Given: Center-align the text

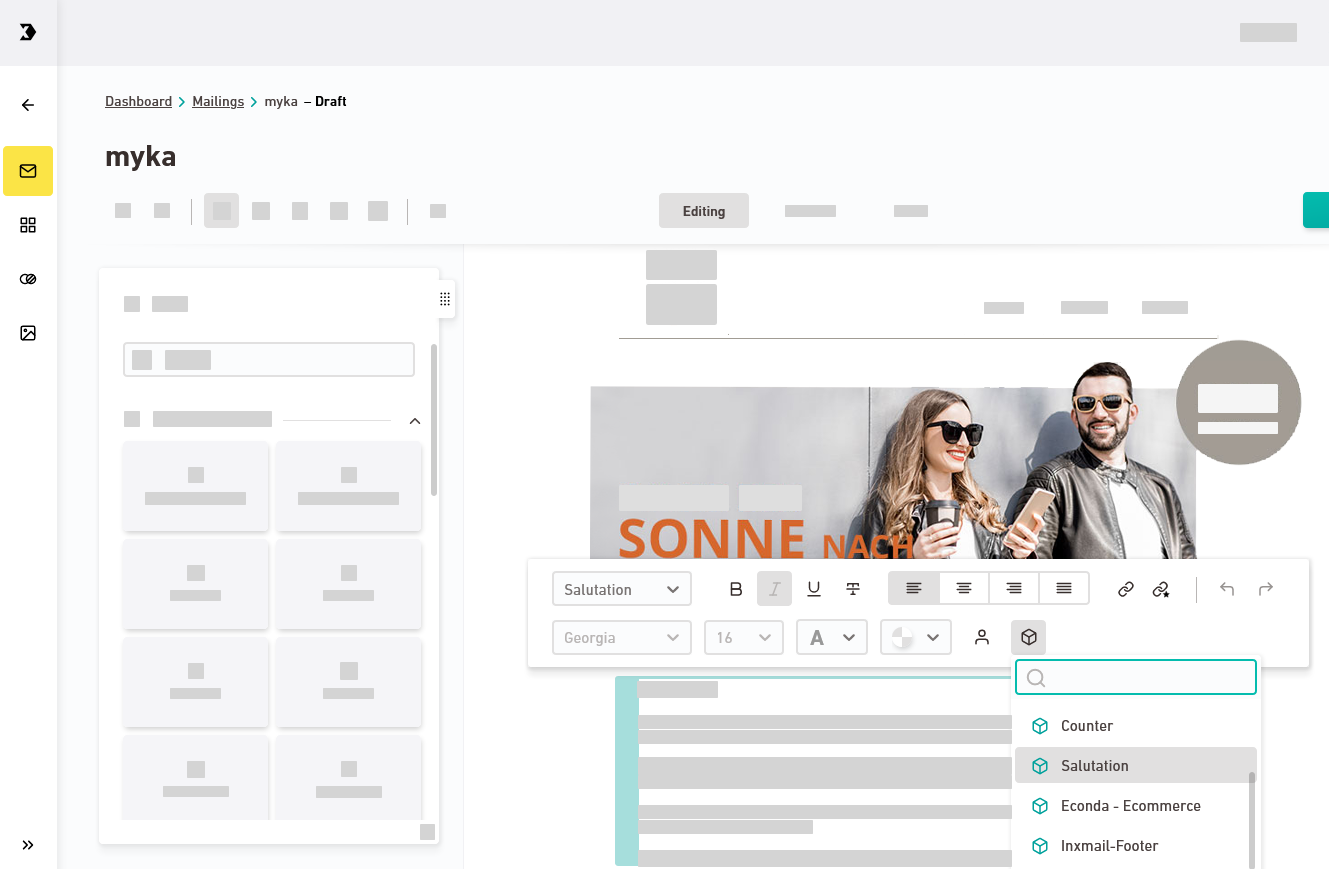Looking at the screenshot, I should point(963,589).
